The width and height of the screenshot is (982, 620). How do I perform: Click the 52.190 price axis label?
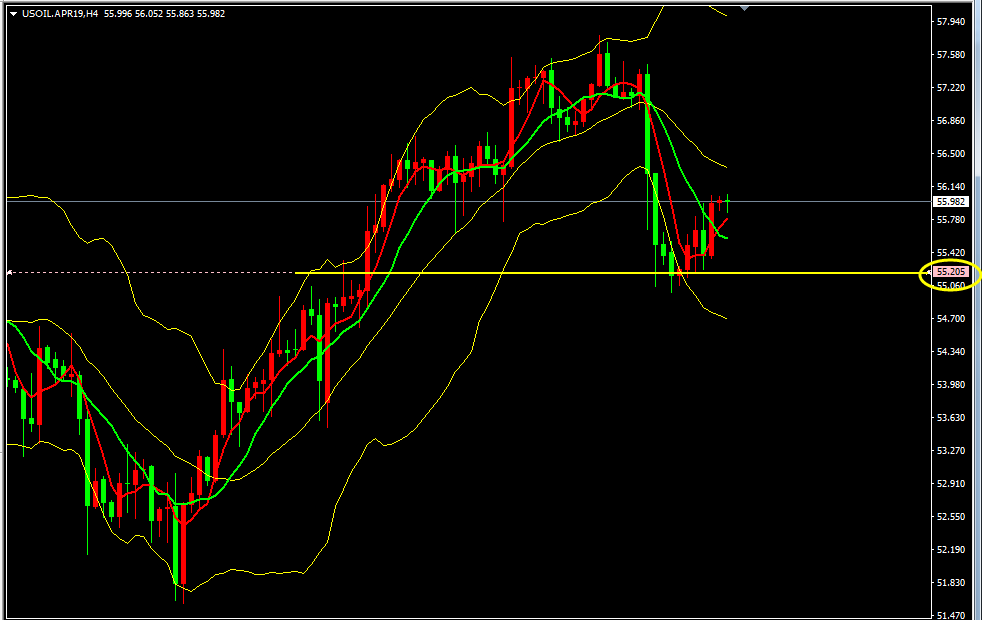pyautogui.click(x=951, y=550)
